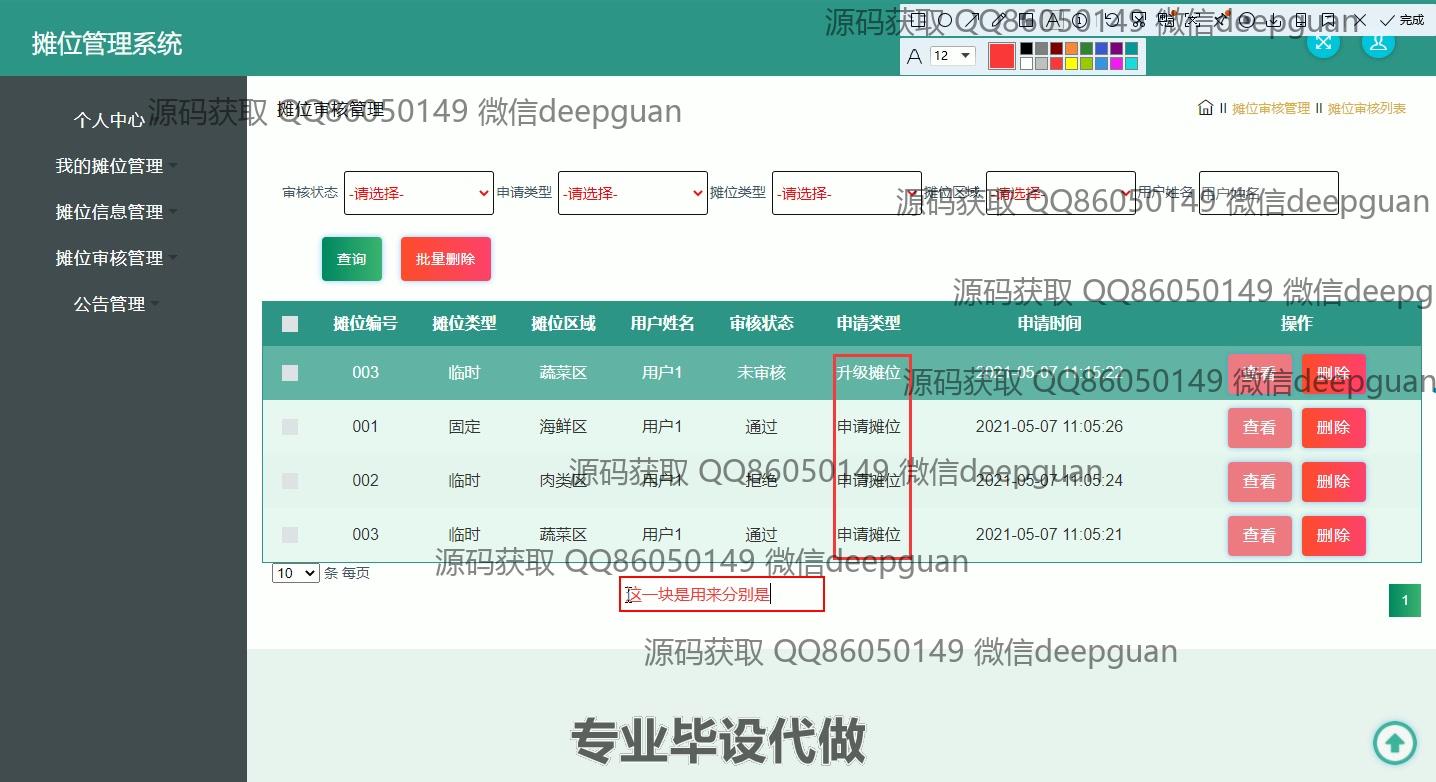The width and height of the screenshot is (1436, 782).
Task: Open 摊位信息管理 in the sidebar menu
Action: tap(109, 212)
